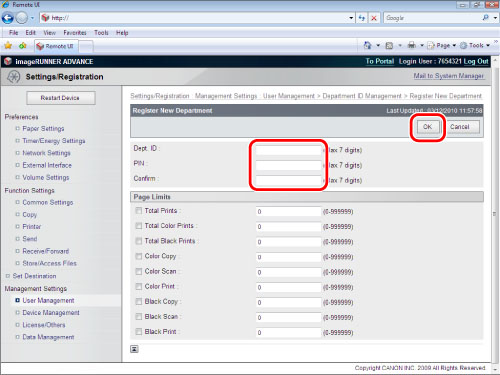Click the Total Prints value field
Viewport: 500px width, 375px height.
[288, 211]
